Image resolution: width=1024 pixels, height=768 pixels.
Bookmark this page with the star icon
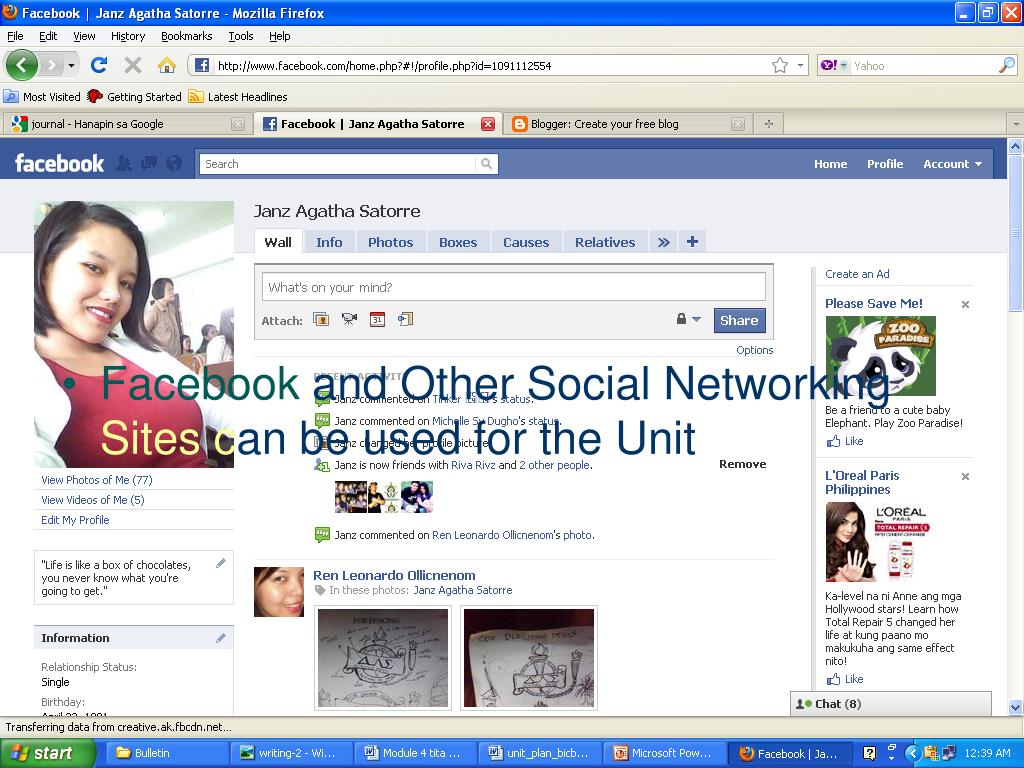click(780, 65)
